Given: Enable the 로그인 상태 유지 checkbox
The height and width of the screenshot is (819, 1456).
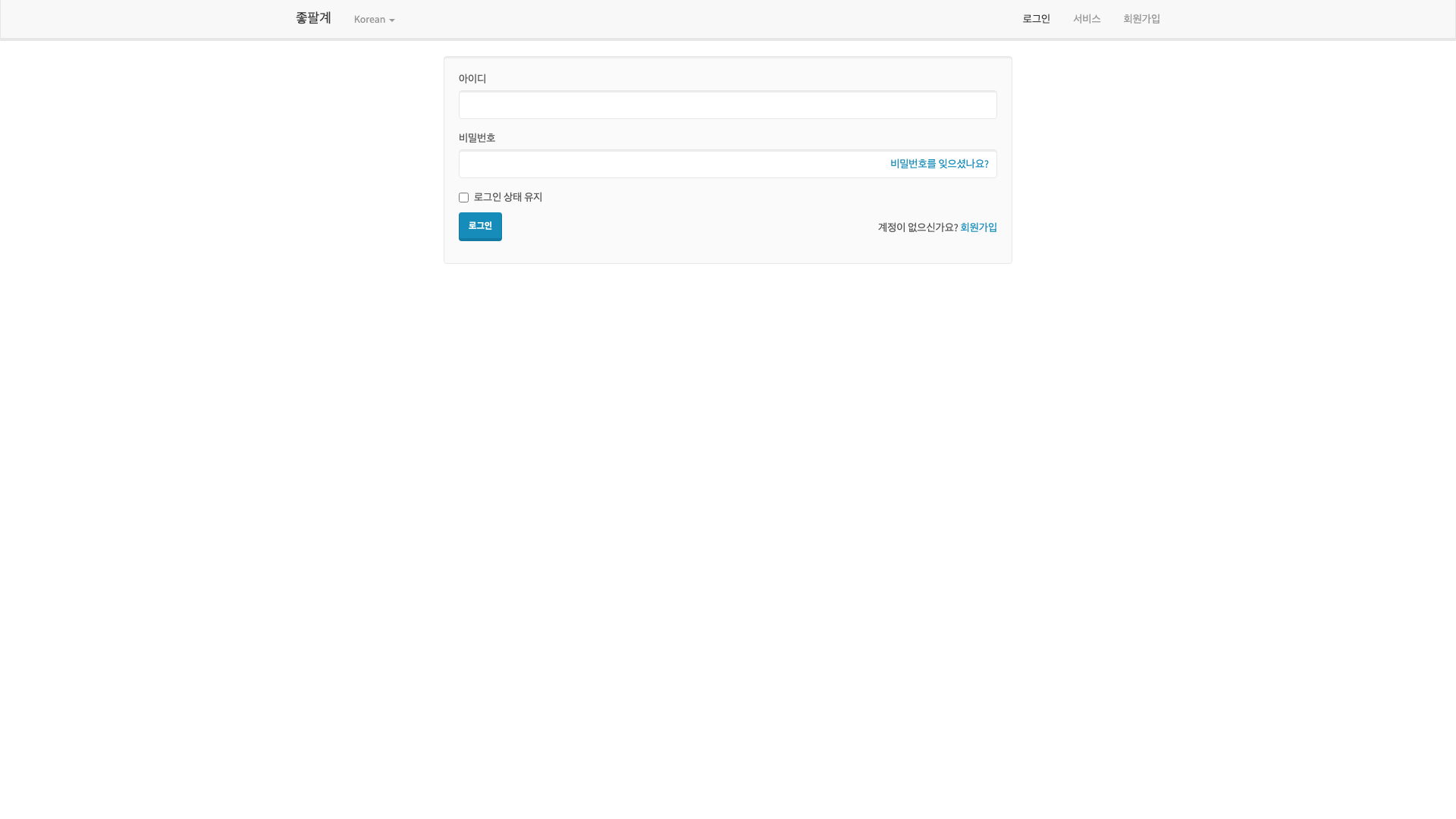Looking at the screenshot, I should (x=463, y=198).
